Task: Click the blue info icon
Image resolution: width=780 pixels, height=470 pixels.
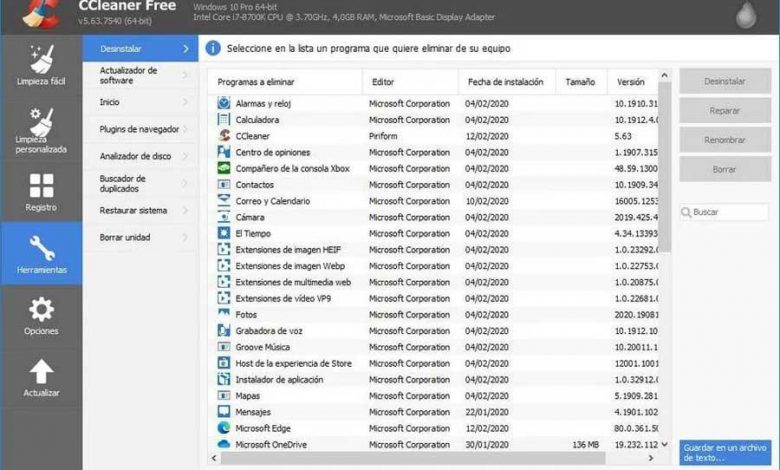Action: coord(213,48)
